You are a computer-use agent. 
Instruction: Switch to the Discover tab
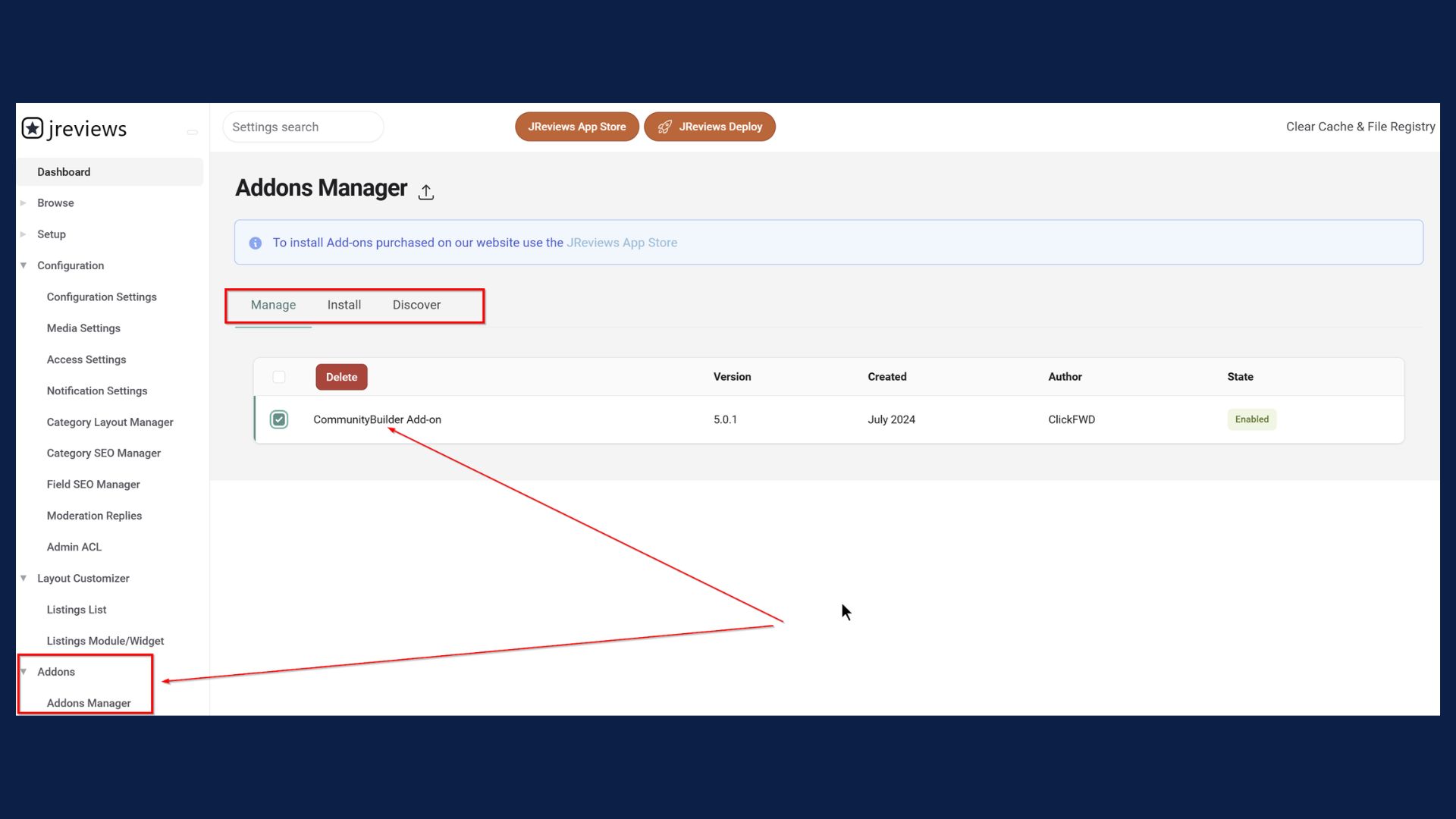[x=416, y=304]
